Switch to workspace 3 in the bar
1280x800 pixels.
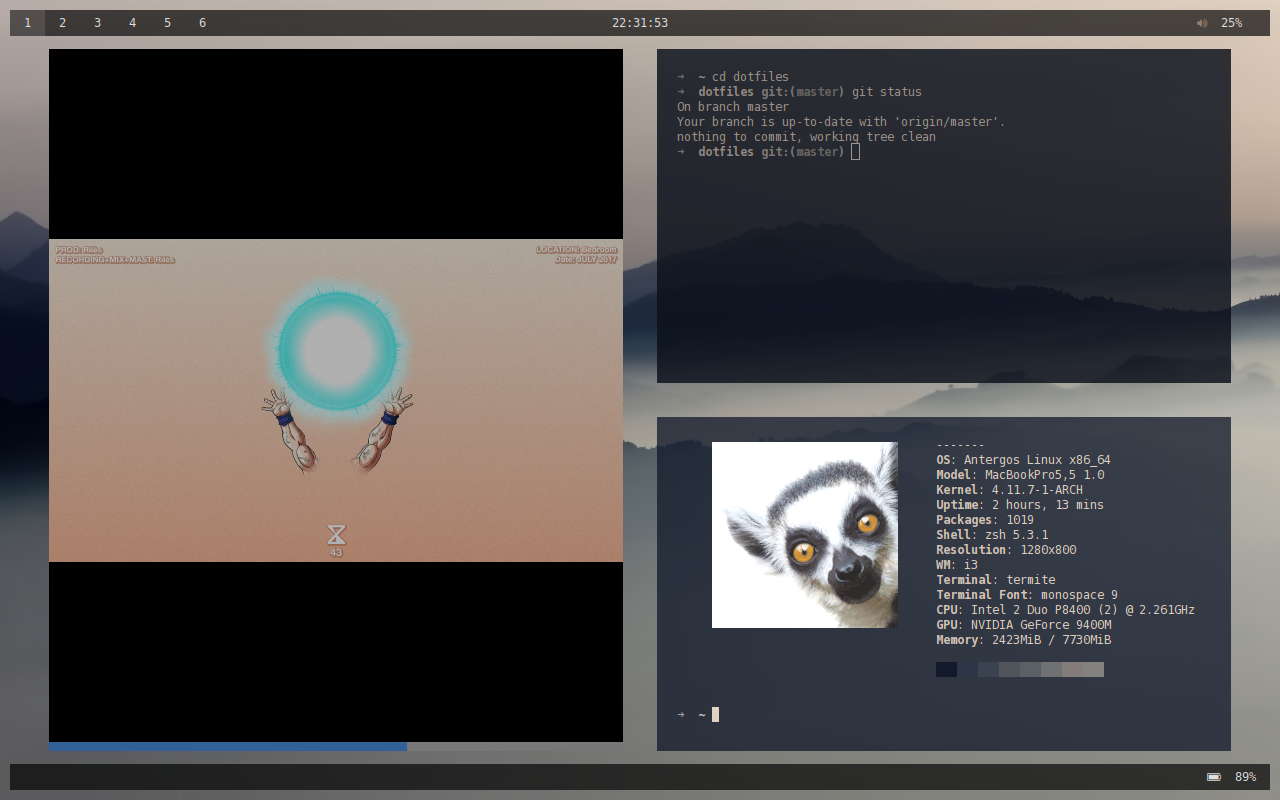click(x=97, y=23)
